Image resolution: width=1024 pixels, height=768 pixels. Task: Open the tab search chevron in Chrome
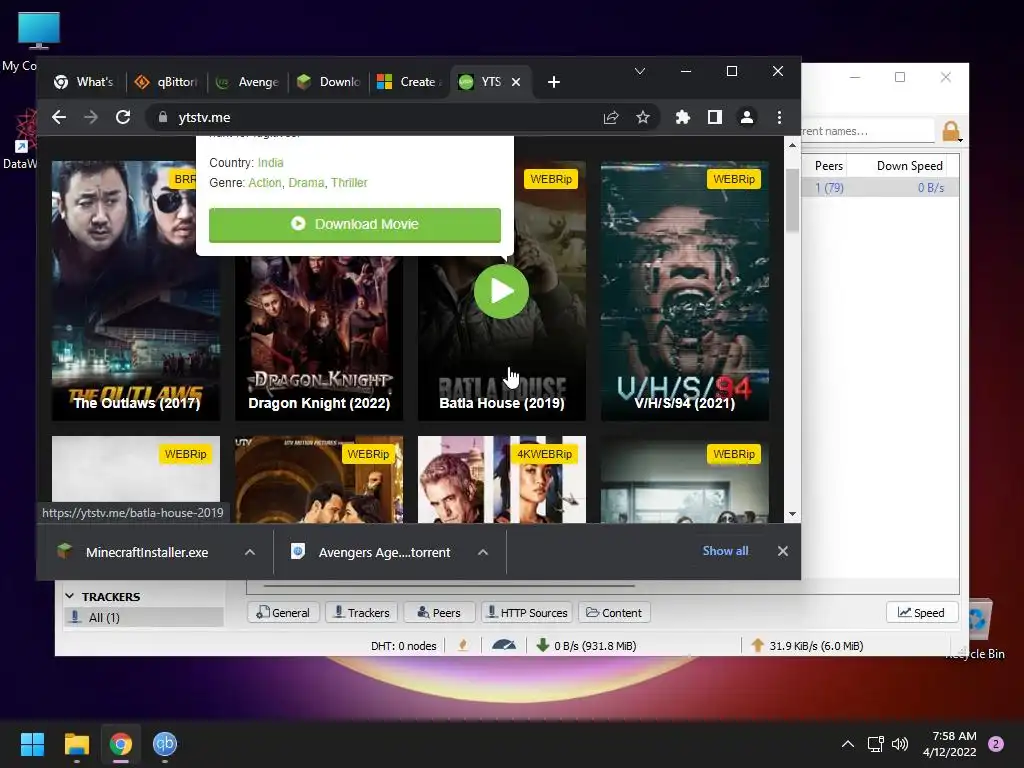(x=640, y=71)
